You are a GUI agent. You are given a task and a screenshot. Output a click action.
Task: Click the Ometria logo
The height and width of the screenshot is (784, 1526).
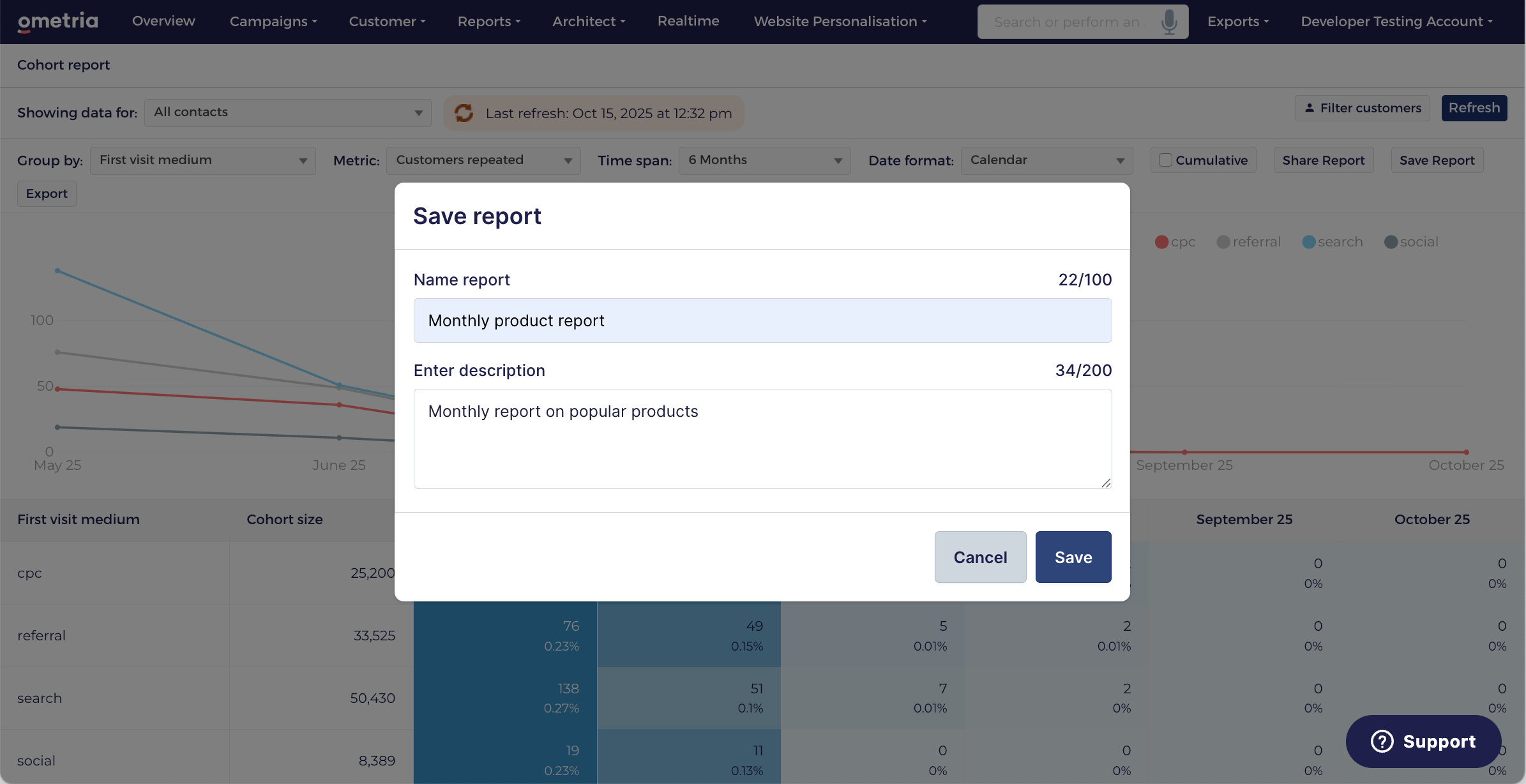(58, 22)
